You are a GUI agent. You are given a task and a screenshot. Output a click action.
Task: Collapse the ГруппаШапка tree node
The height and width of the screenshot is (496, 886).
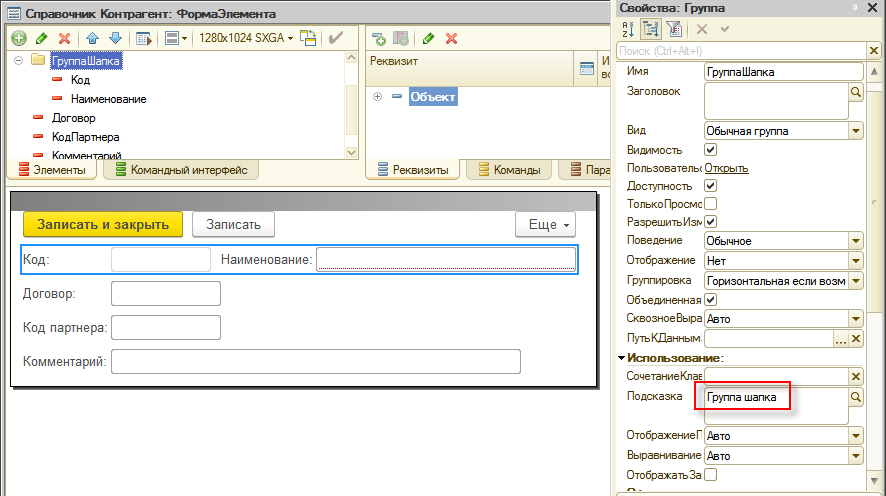click(x=18, y=60)
